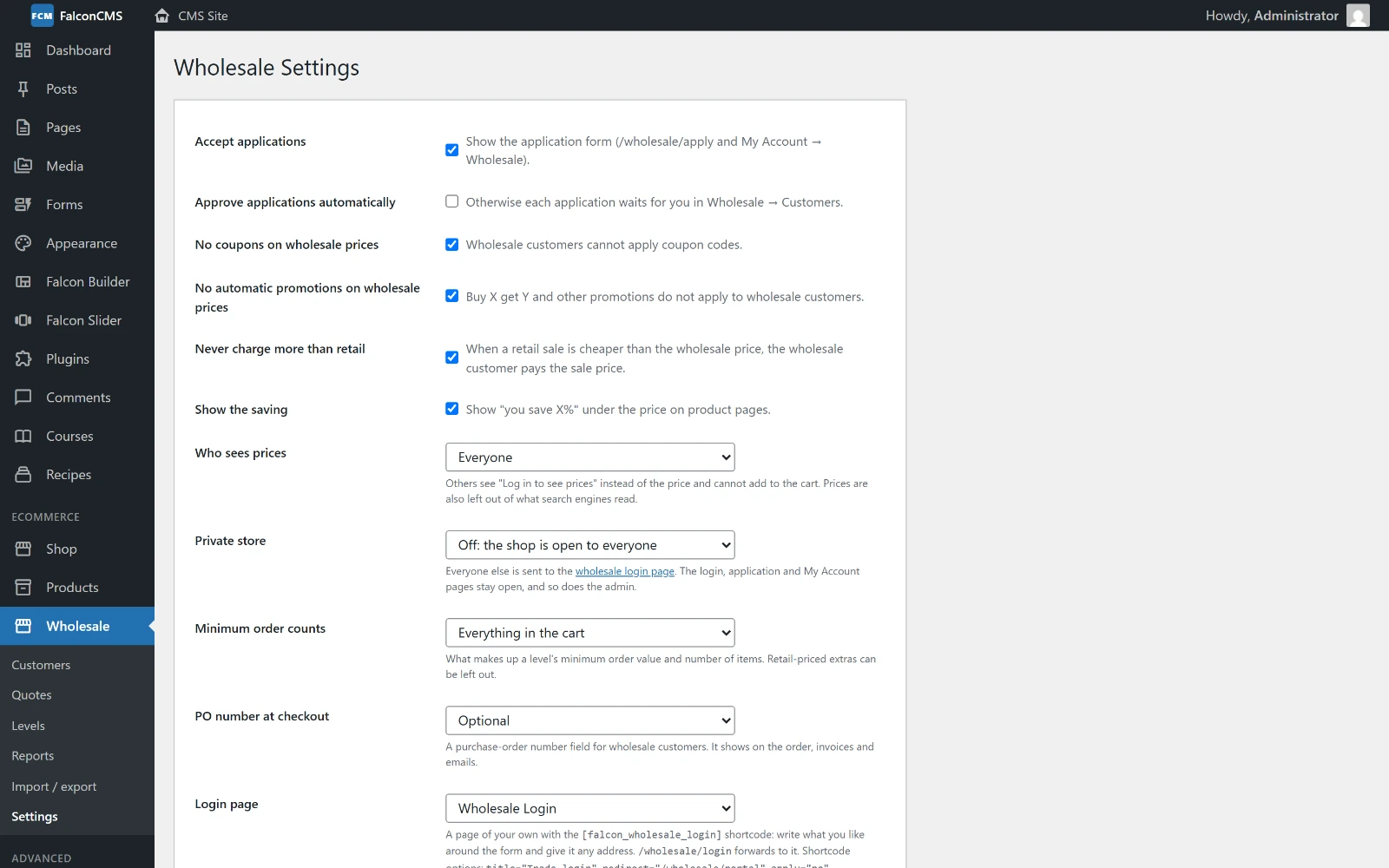Click the Pages document icon
Image resolution: width=1389 pixels, height=868 pixels.
coord(23,128)
